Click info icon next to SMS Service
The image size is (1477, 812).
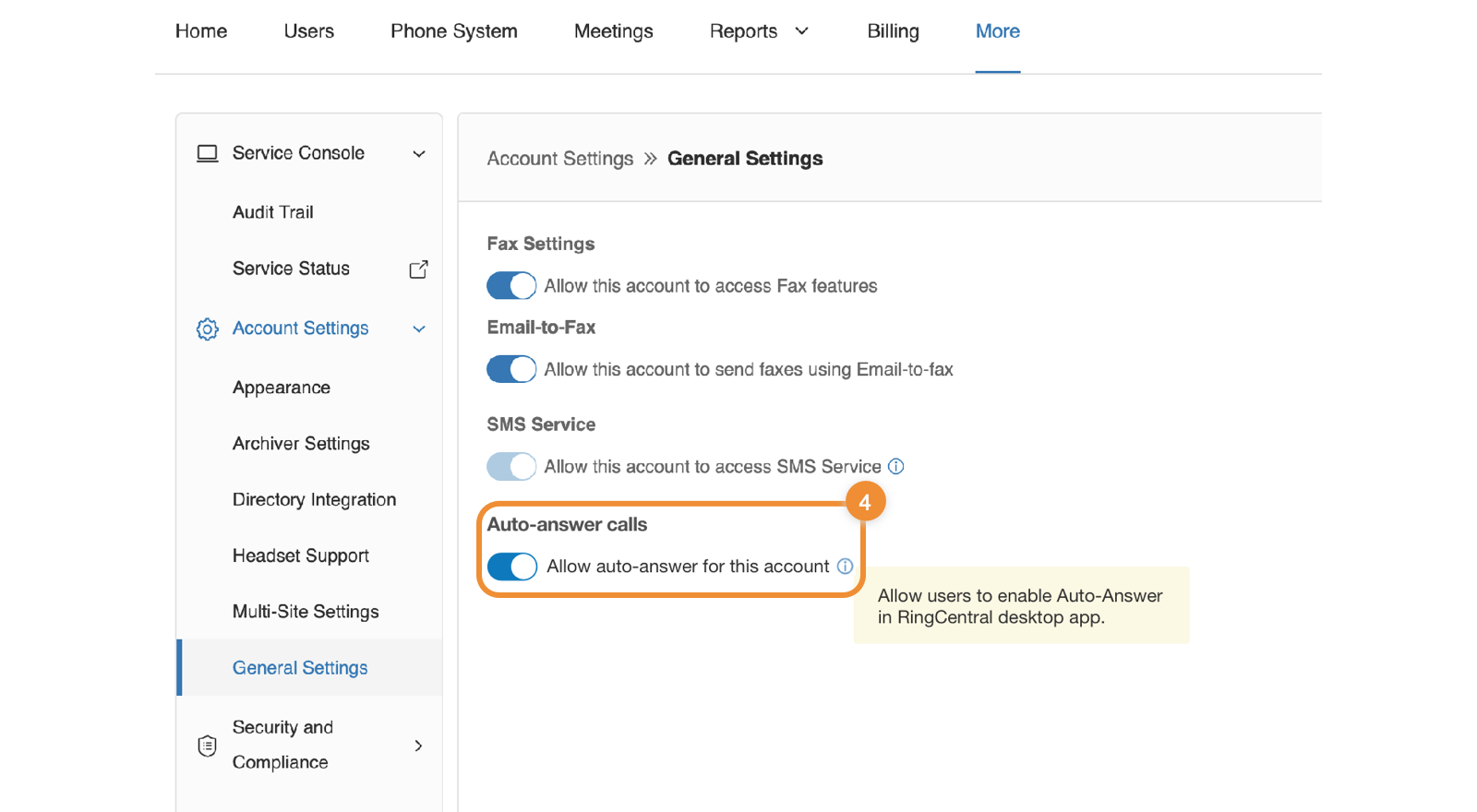895,467
